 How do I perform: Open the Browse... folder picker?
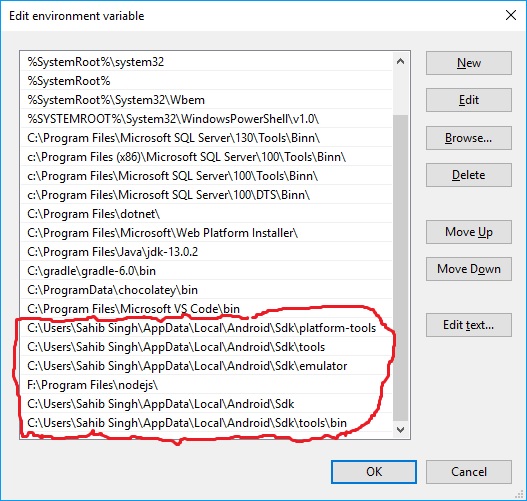point(469,138)
